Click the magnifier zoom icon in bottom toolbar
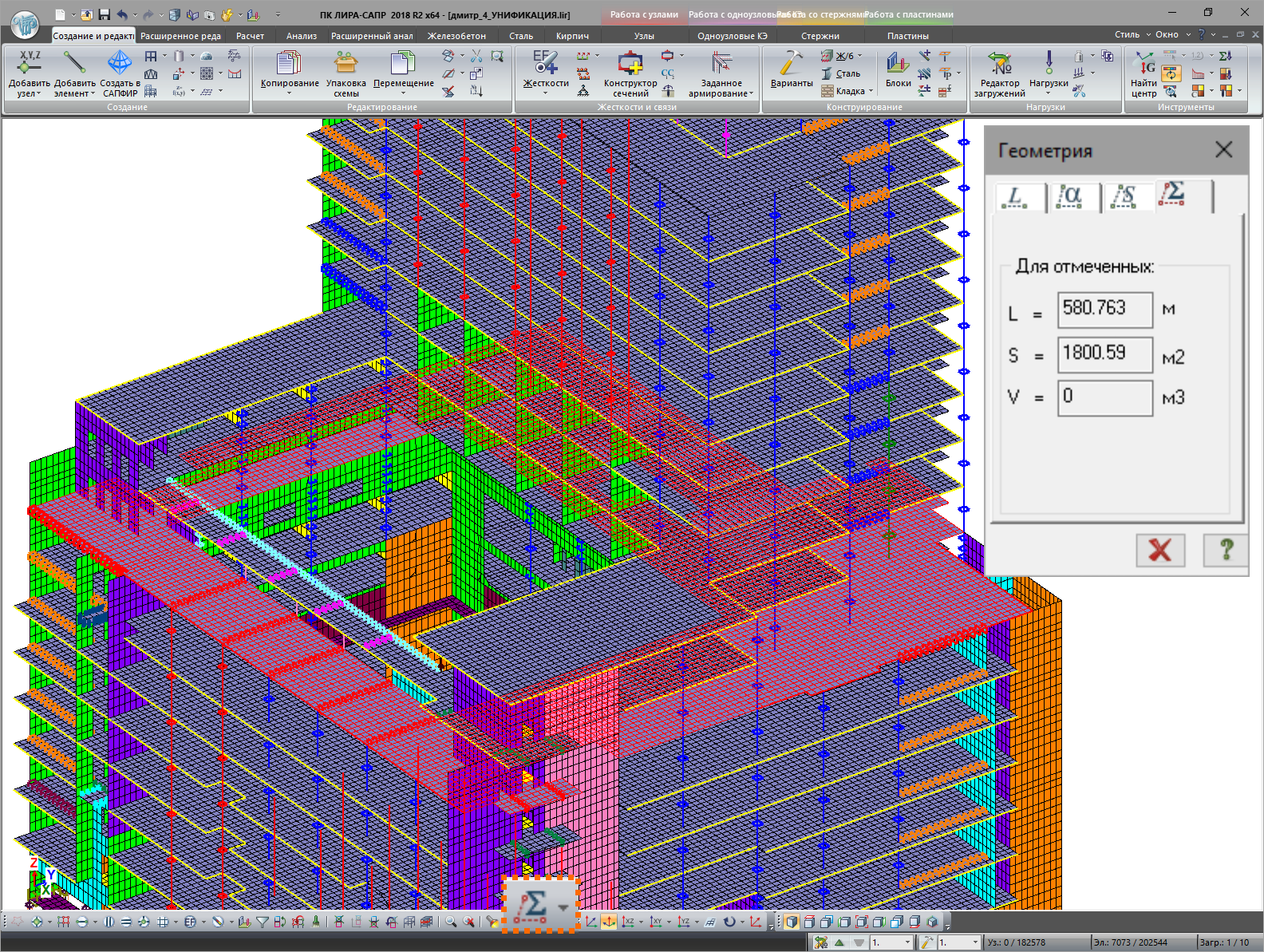 451,922
